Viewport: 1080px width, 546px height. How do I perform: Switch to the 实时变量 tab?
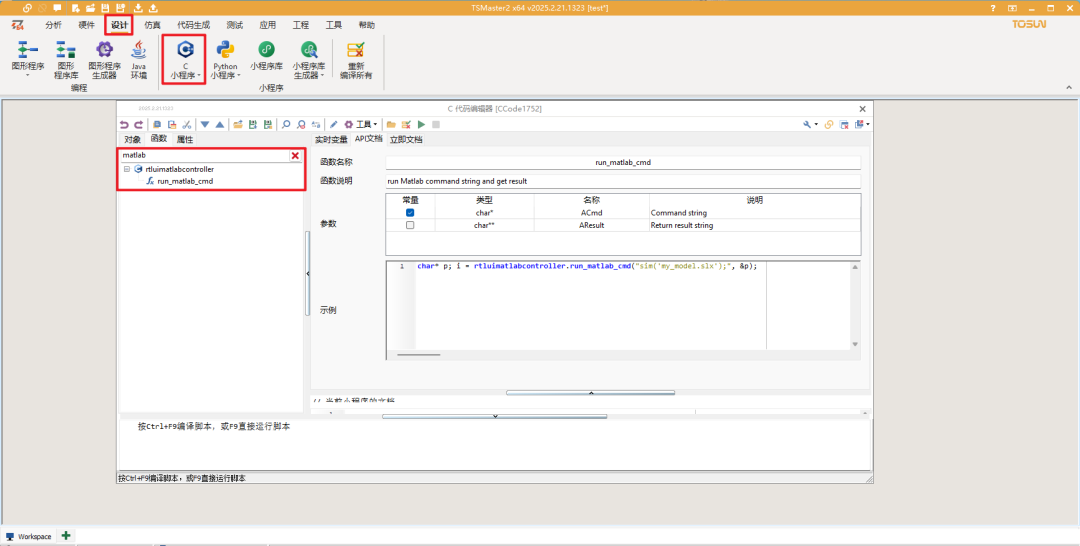coord(331,139)
